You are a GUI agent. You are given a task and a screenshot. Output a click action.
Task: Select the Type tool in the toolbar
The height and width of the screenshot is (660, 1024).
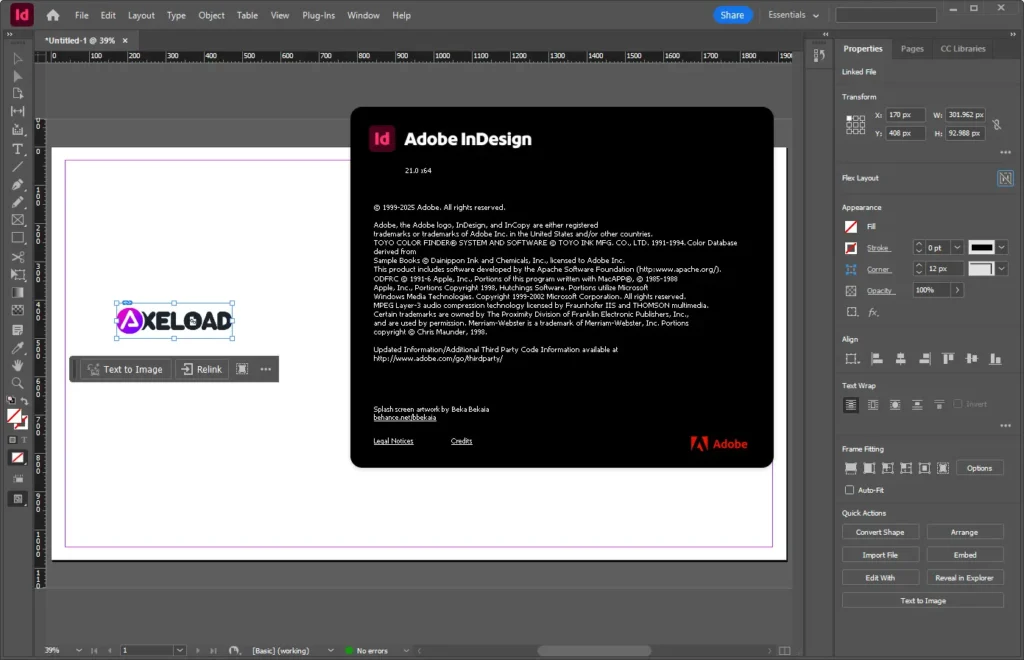click(x=17, y=148)
